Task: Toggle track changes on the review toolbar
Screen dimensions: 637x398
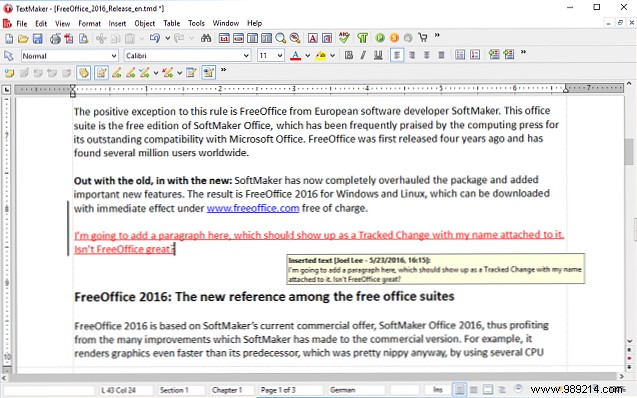Action: coord(101,73)
